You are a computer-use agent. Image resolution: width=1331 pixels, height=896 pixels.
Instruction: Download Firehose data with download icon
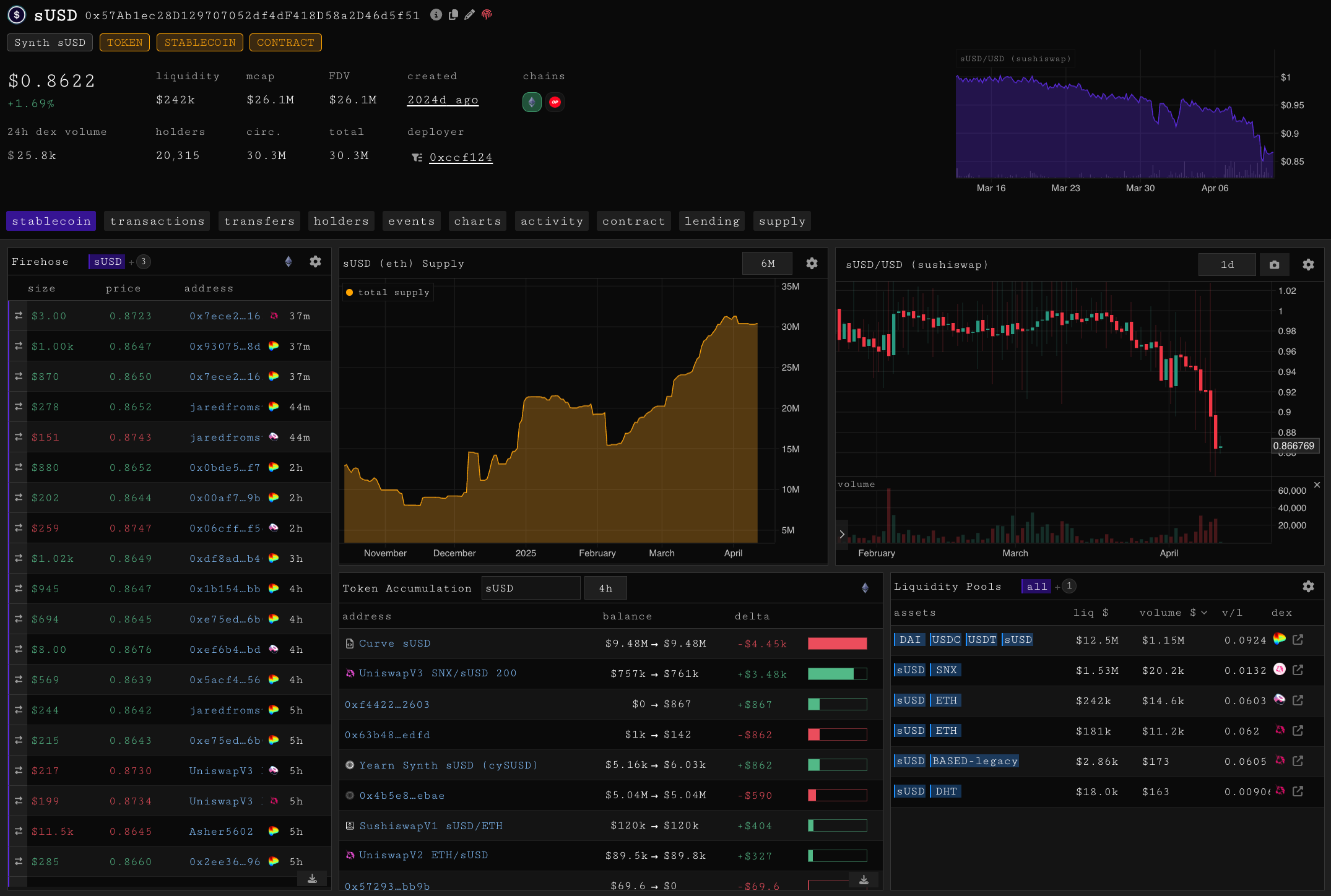click(312, 879)
